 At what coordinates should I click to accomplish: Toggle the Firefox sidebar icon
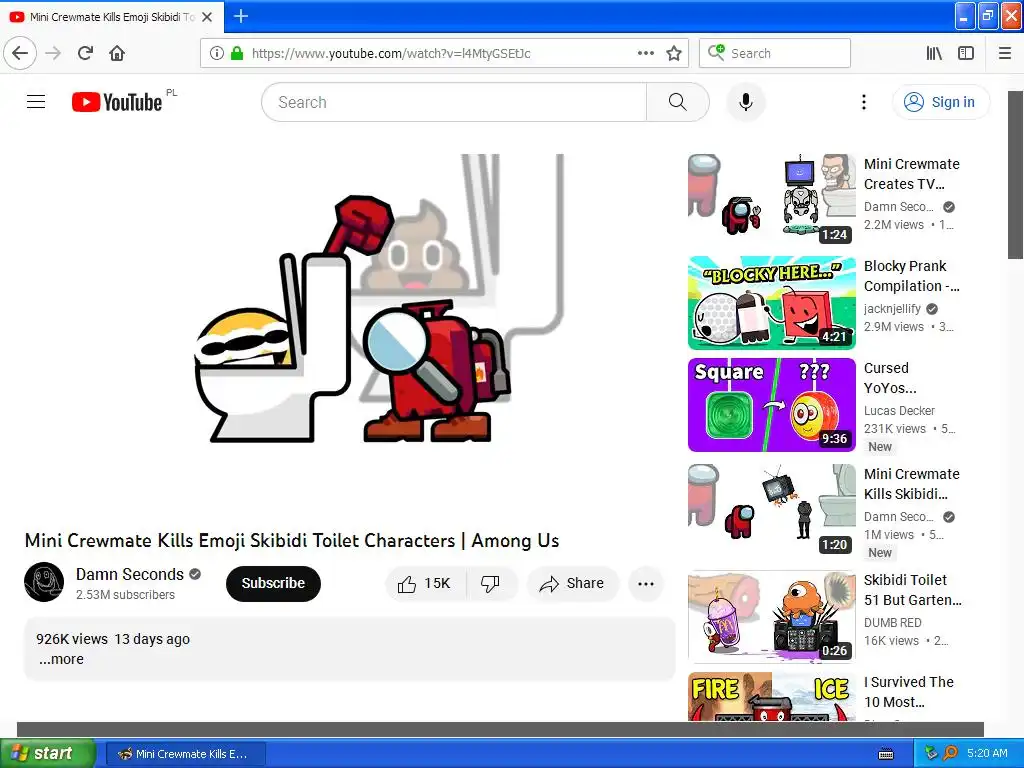(966, 53)
